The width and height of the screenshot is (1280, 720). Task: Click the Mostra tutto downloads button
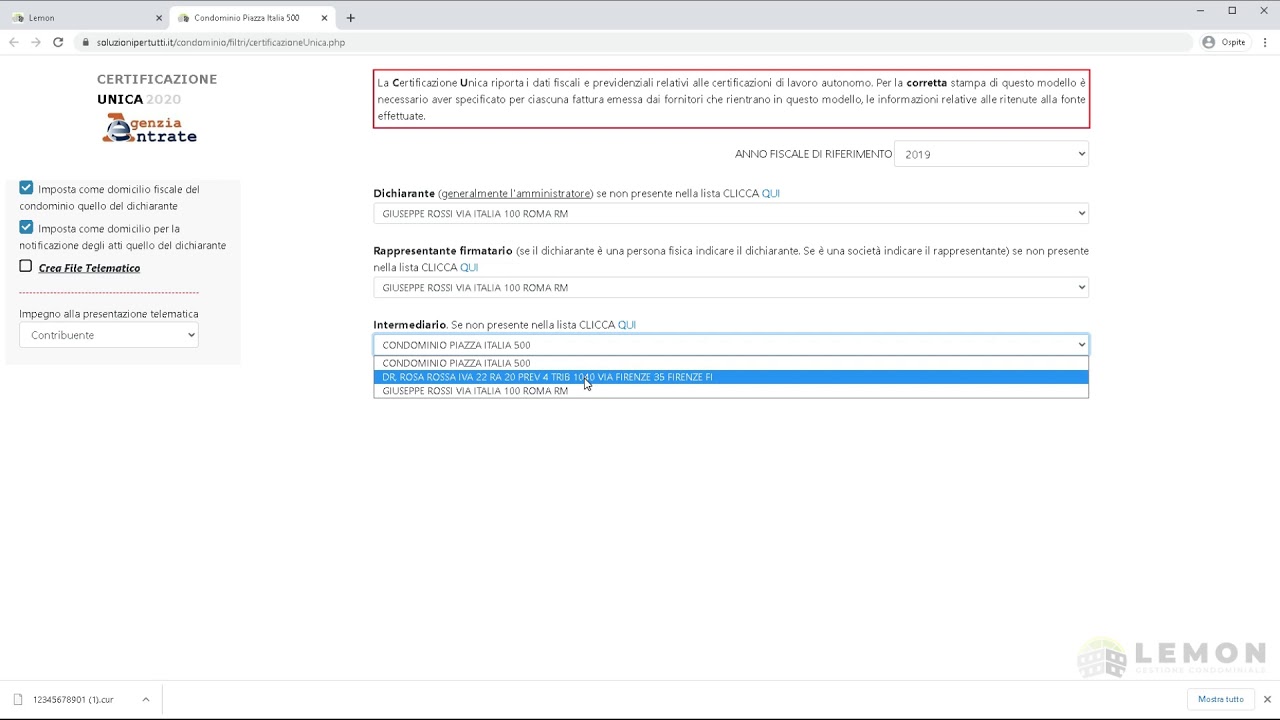coord(1221,699)
